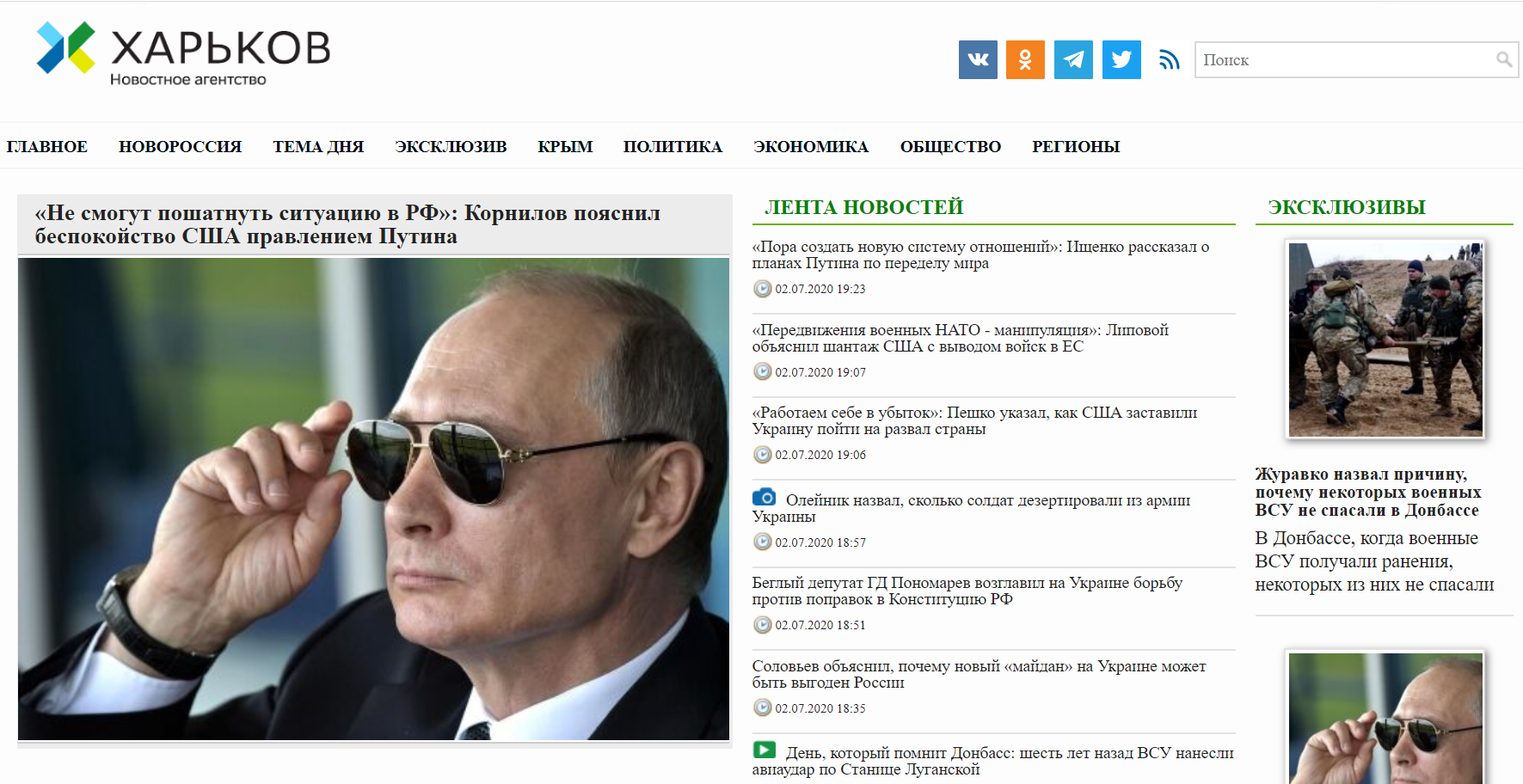Open the VK social page icon

(978, 59)
